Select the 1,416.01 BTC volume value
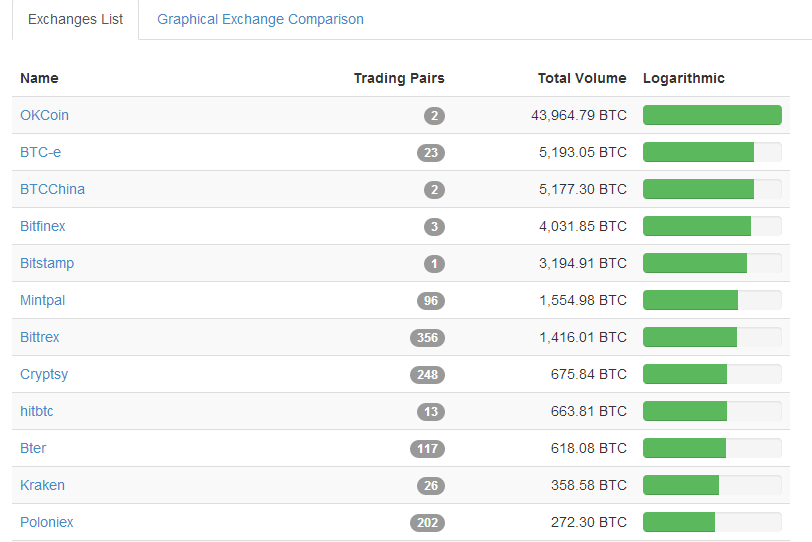The width and height of the screenshot is (812, 542). 583,338
